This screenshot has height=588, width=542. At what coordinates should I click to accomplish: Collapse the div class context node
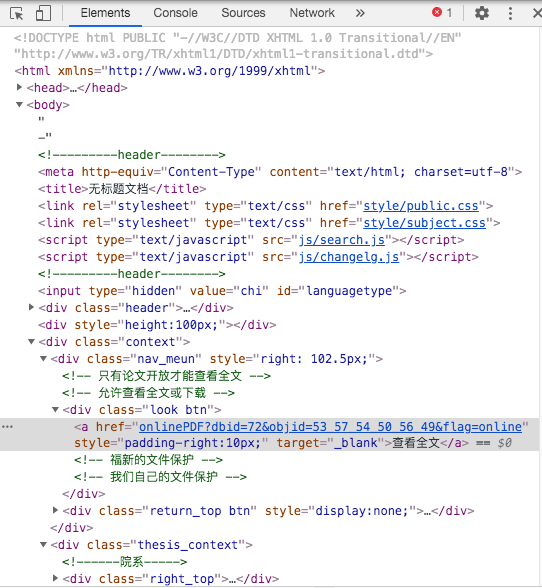pyautogui.click(x=32, y=342)
